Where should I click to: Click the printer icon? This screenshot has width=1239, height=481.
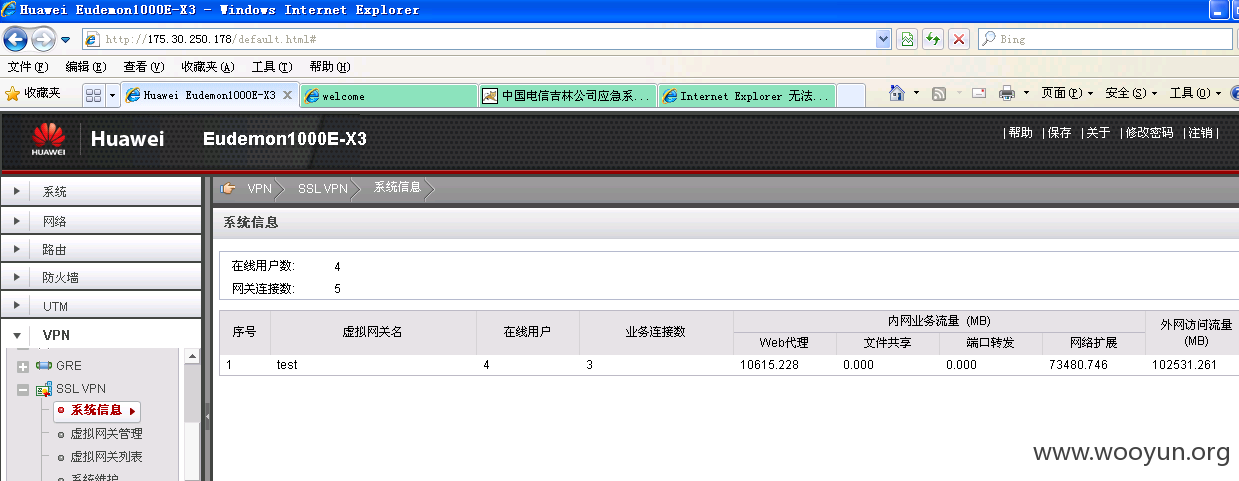(1006, 93)
